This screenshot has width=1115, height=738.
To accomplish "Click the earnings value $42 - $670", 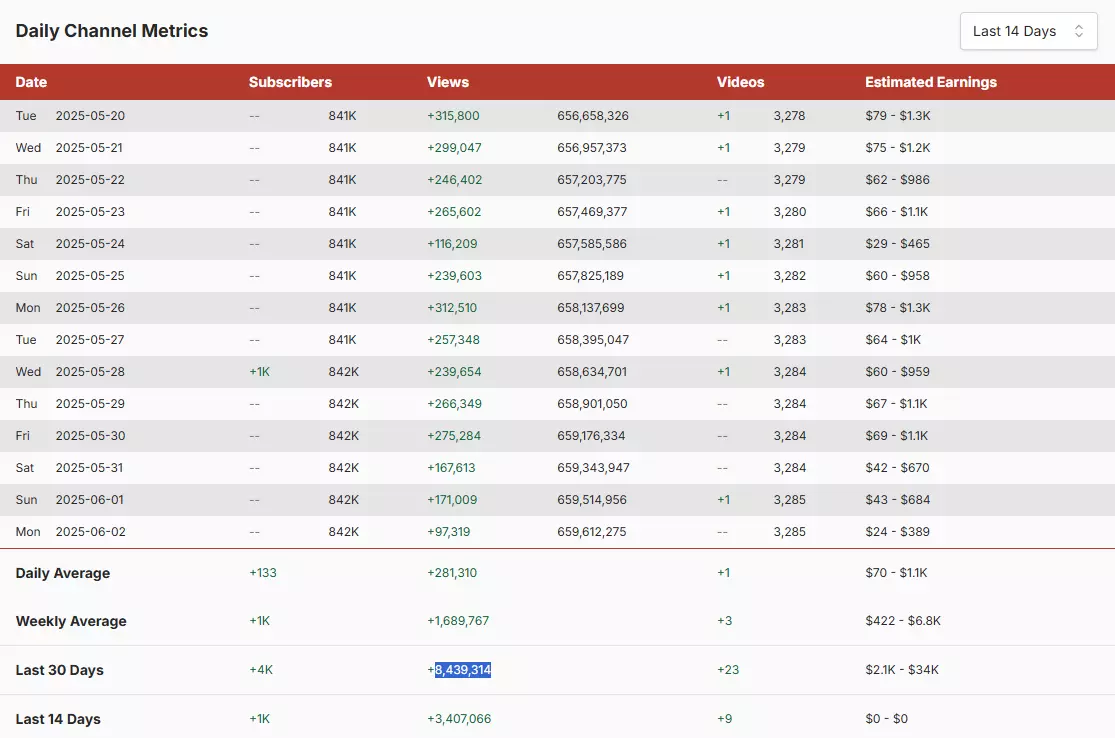I will click(897, 468).
